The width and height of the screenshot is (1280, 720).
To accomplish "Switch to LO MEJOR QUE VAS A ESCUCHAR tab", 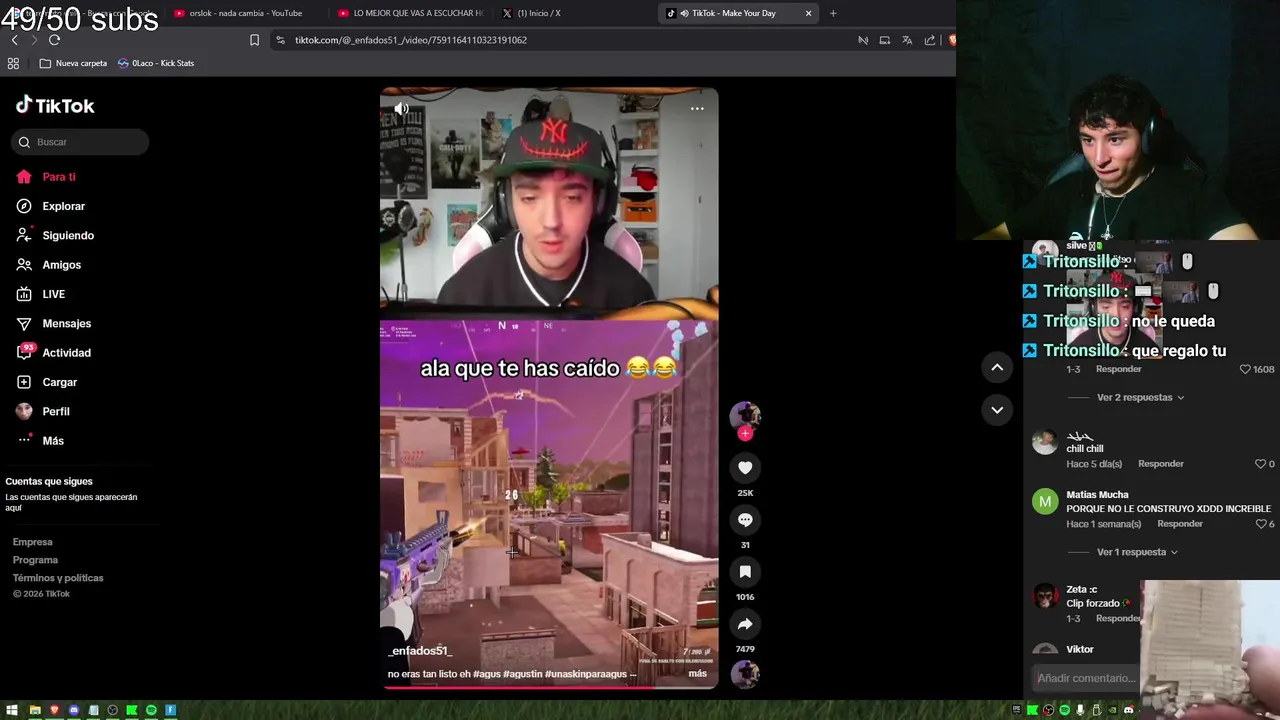I will 410,13.
